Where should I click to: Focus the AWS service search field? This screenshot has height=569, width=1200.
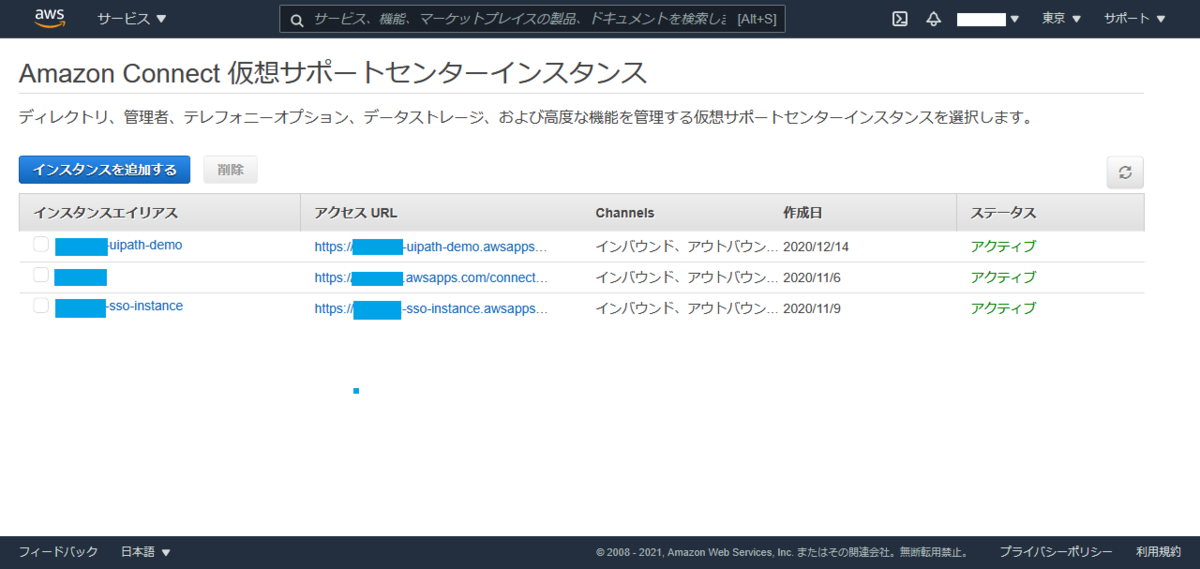(532, 19)
